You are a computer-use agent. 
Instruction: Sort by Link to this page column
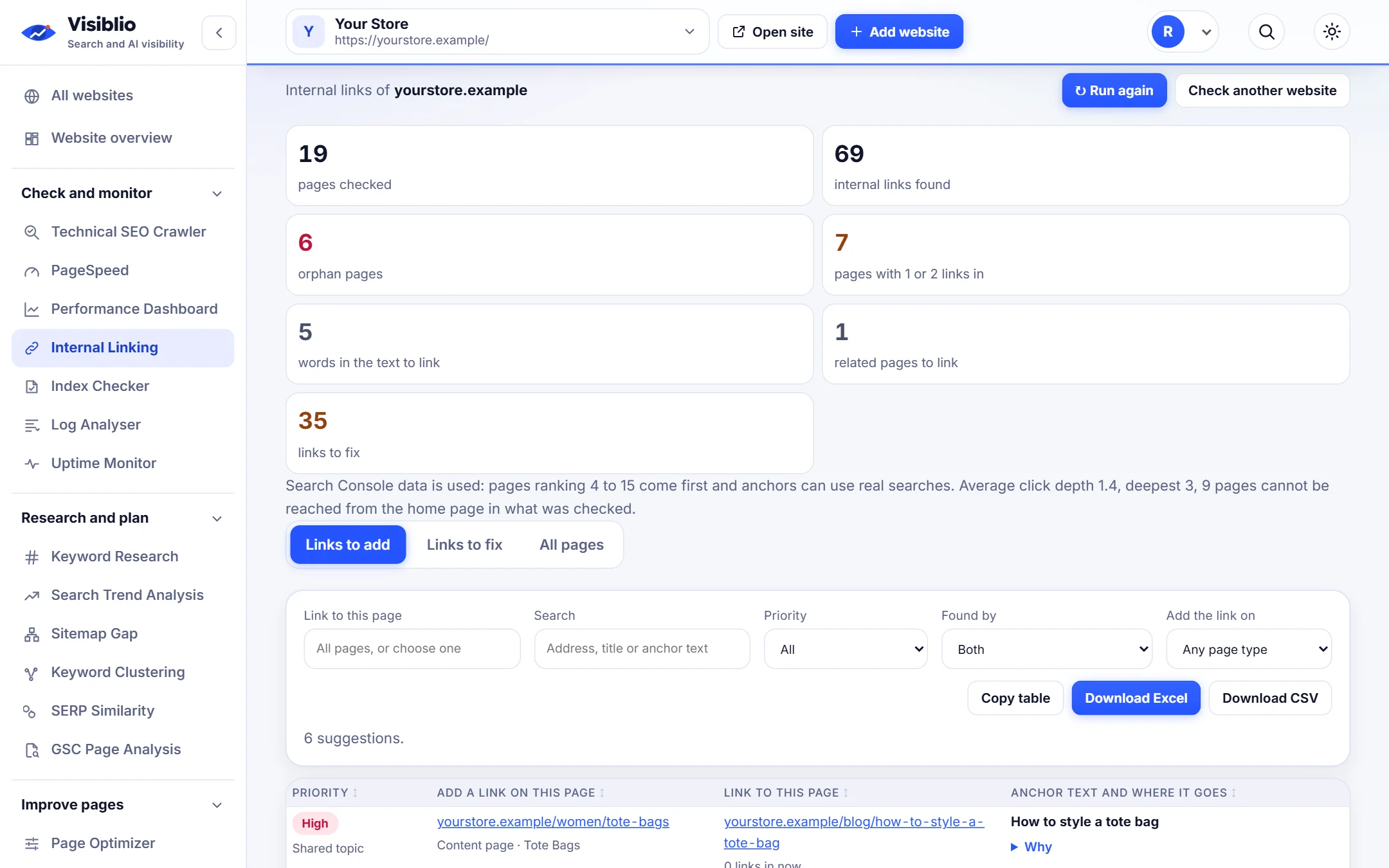(786, 793)
